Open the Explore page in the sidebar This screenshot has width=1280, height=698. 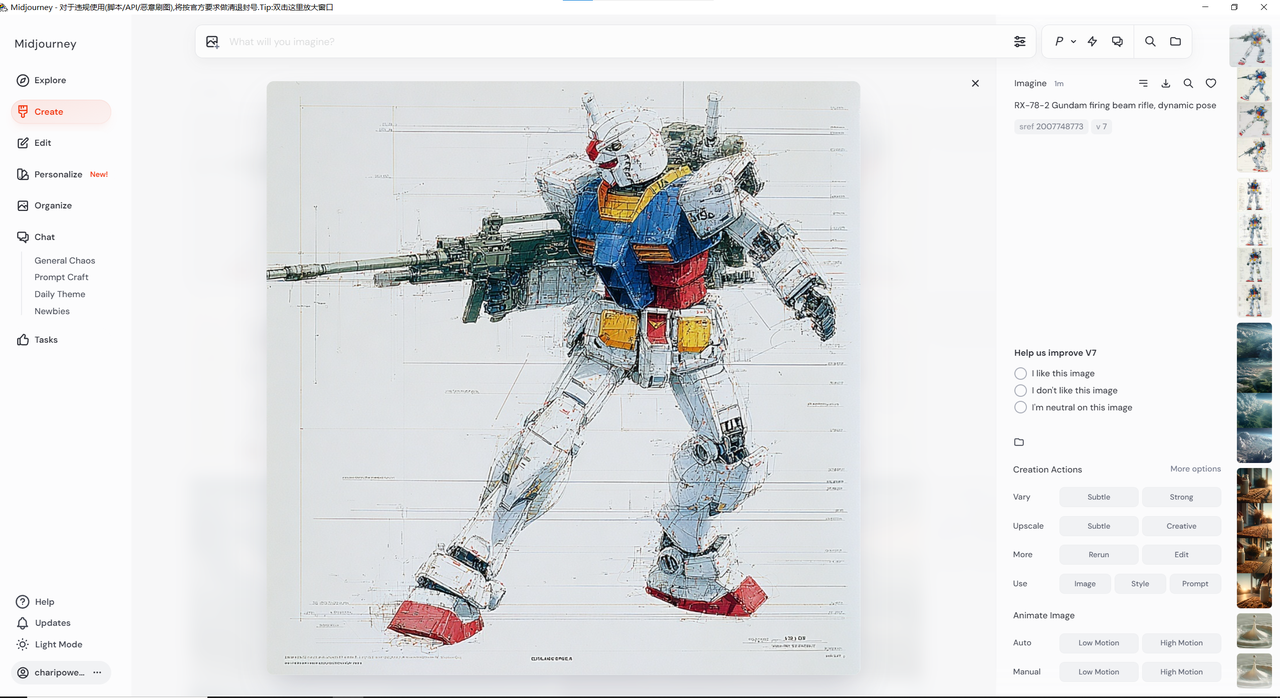[x=41, y=80]
